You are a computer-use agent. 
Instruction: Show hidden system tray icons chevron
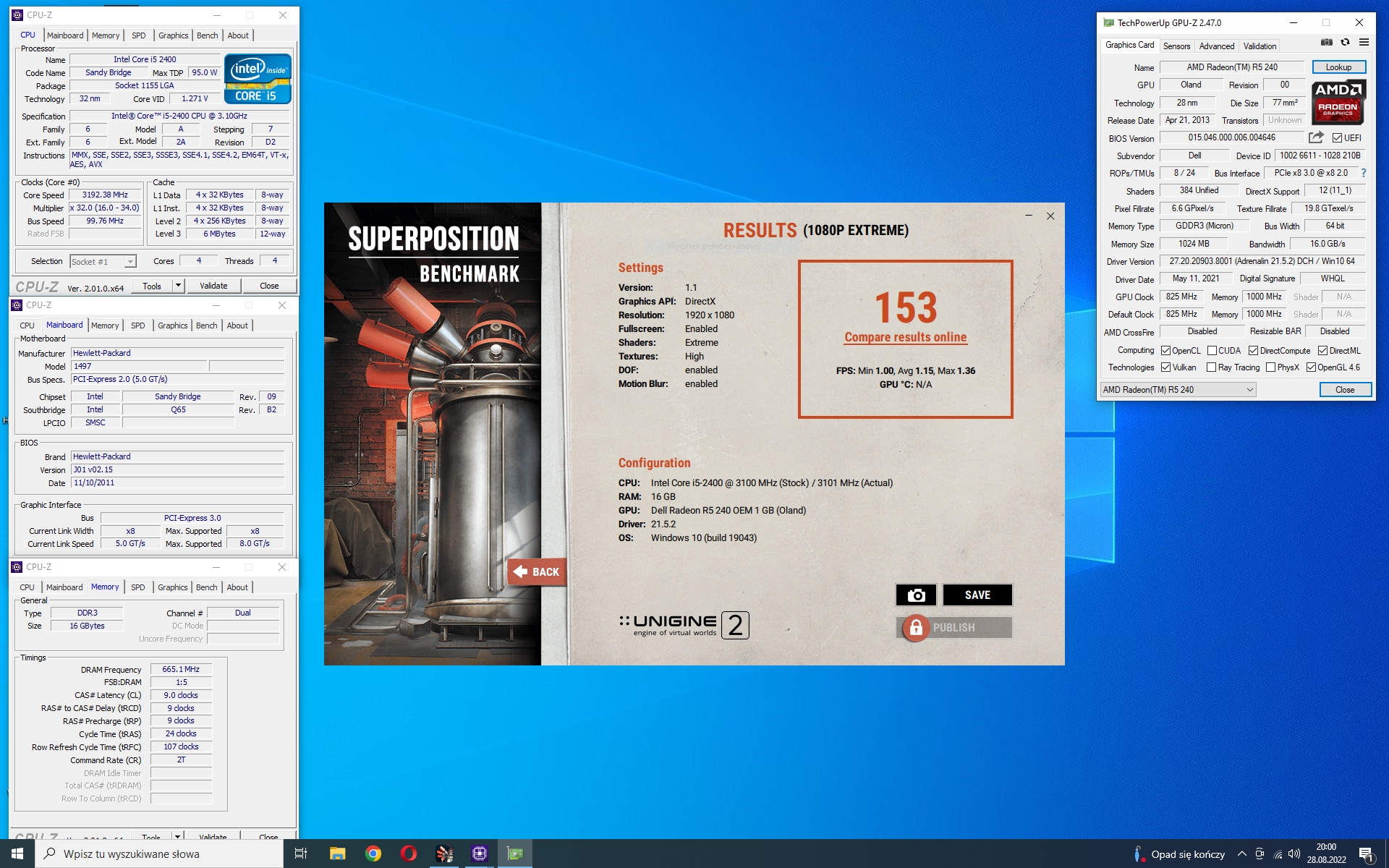click(1241, 854)
